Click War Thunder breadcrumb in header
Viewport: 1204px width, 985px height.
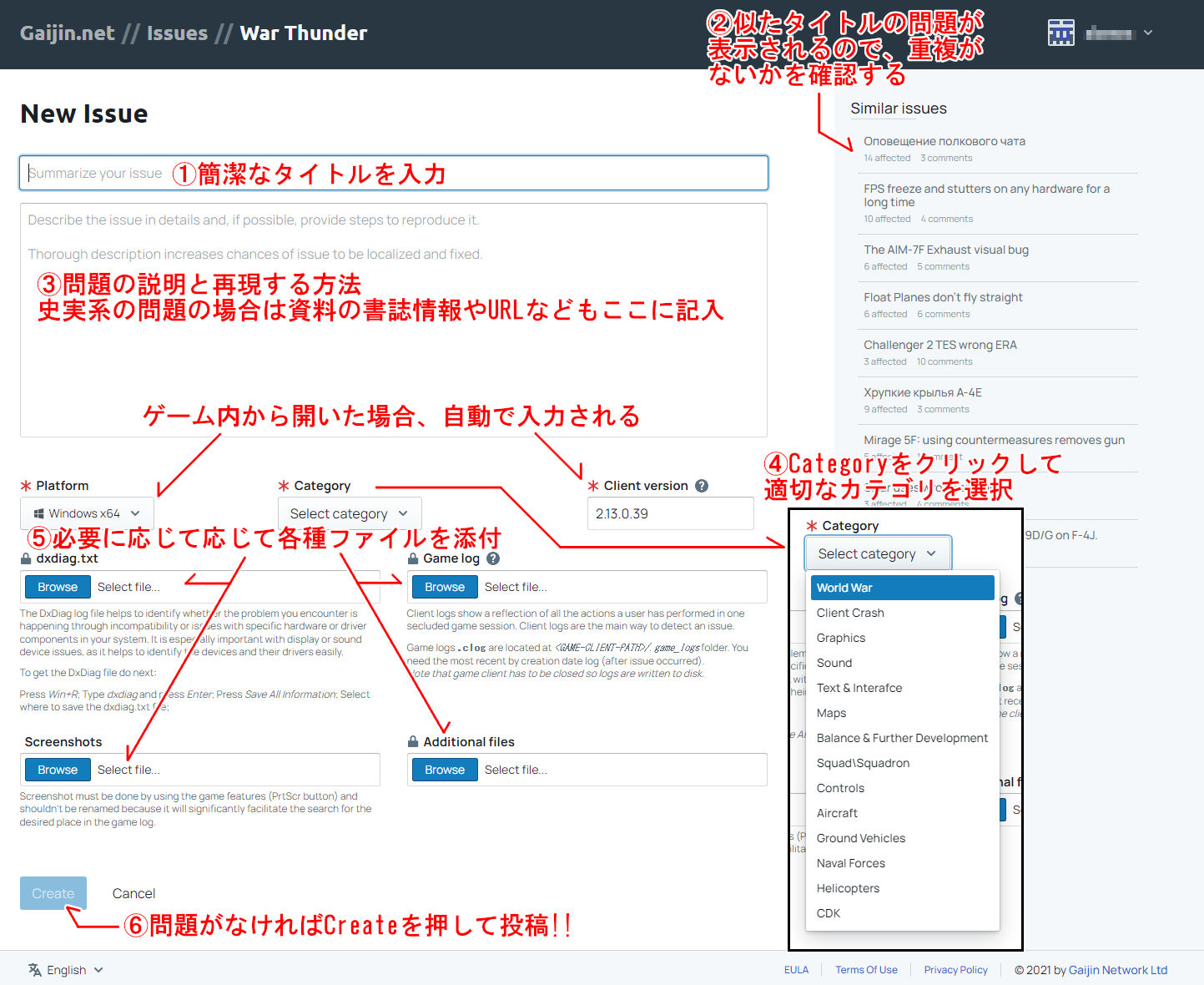(304, 33)
